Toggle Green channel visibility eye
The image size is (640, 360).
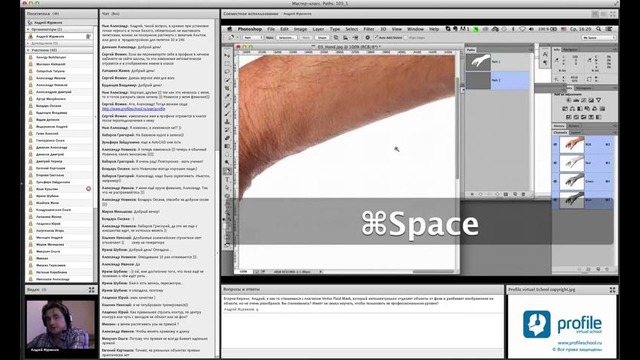[x=556, y=181]
